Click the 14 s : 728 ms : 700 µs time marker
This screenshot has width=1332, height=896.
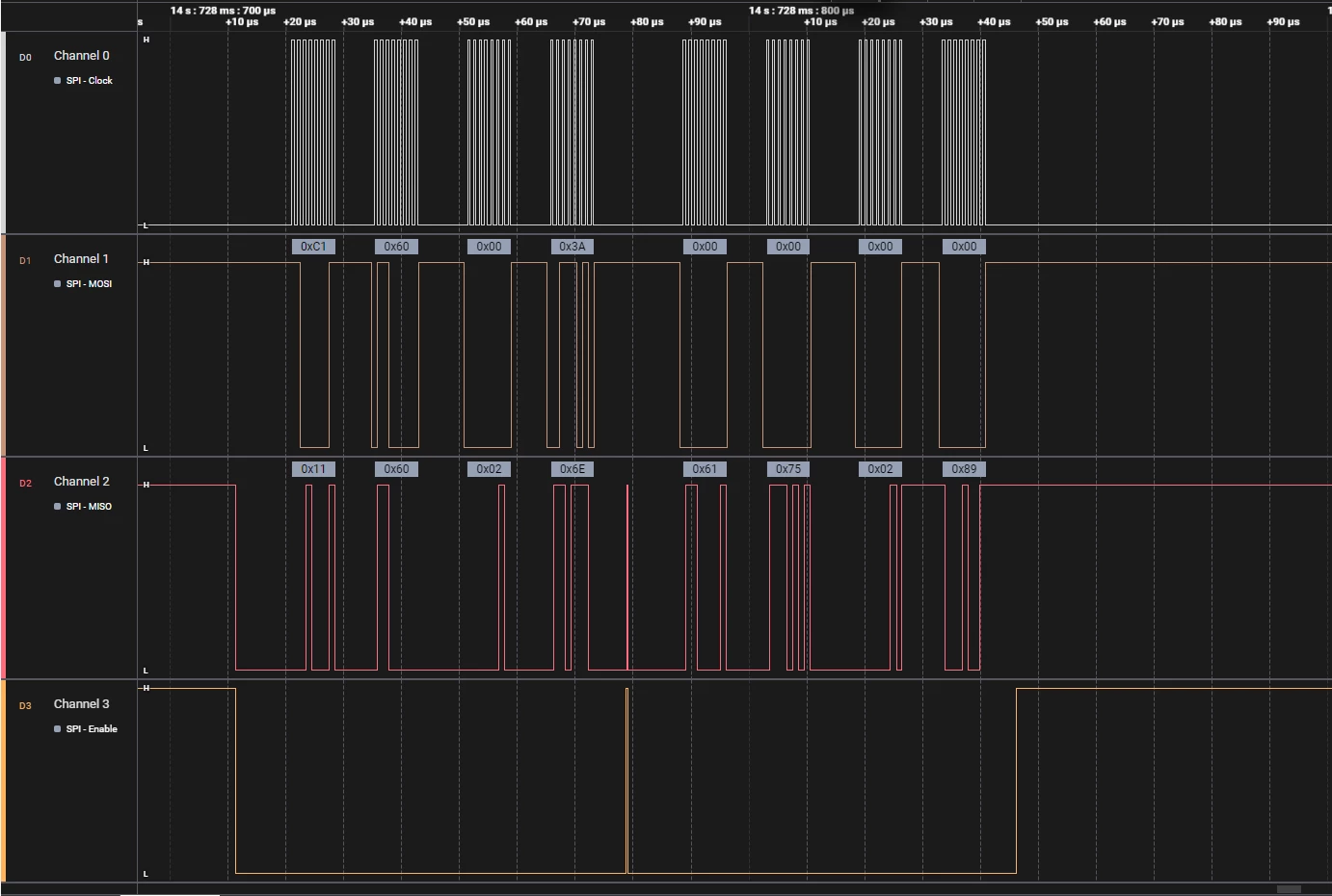(x=223, y=11)
